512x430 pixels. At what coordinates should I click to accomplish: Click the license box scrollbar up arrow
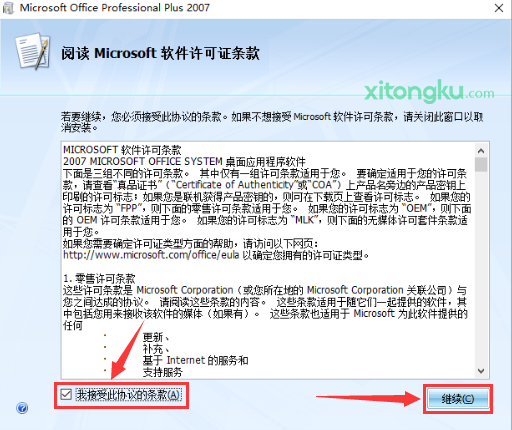[481, 151]
